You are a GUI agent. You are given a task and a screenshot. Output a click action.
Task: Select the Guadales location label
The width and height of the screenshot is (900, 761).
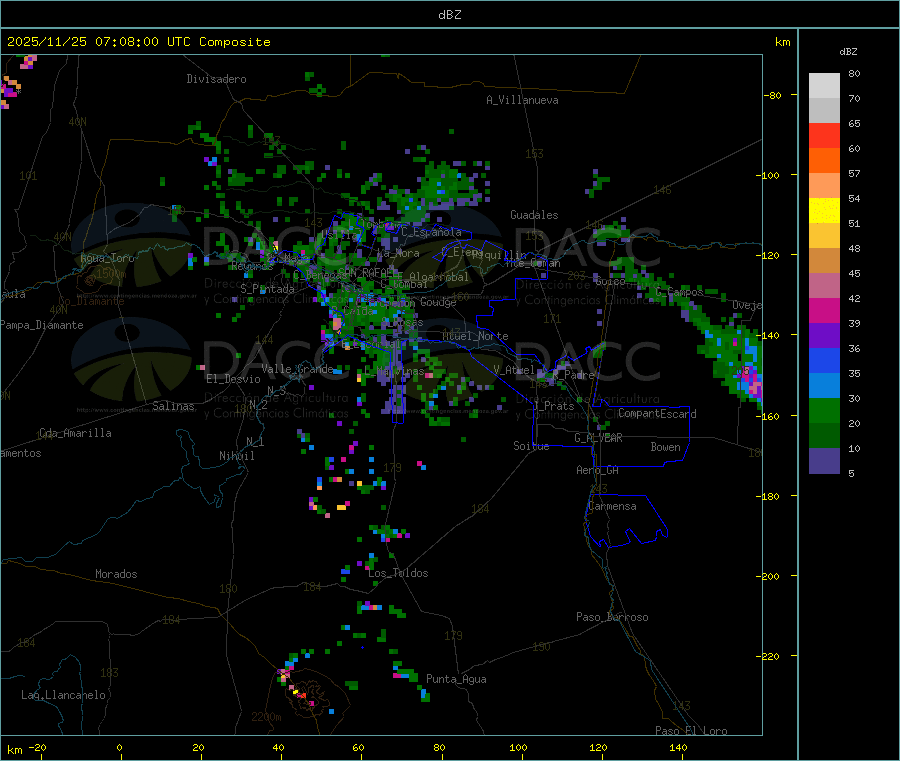[x=534, y=215]
